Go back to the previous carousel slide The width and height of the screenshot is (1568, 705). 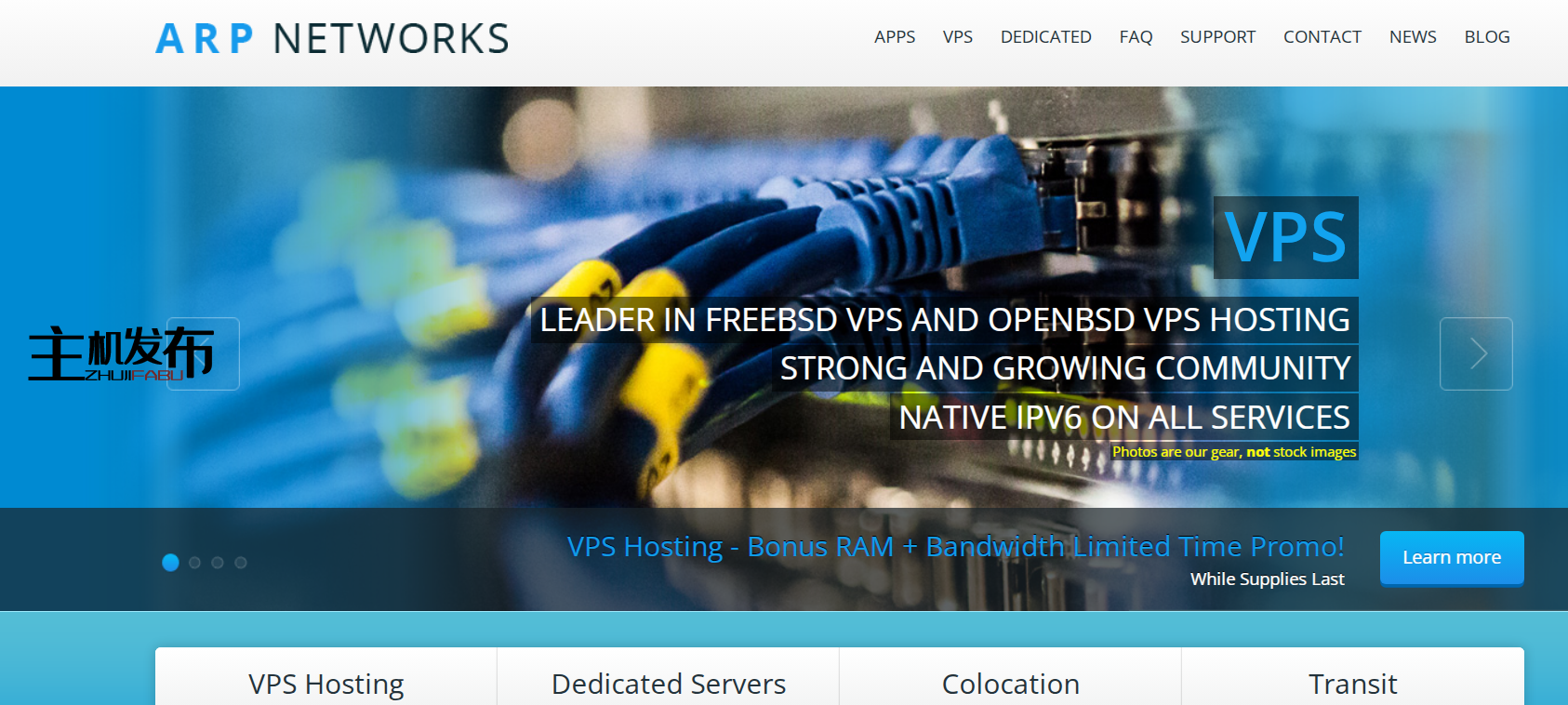point(204,354)
